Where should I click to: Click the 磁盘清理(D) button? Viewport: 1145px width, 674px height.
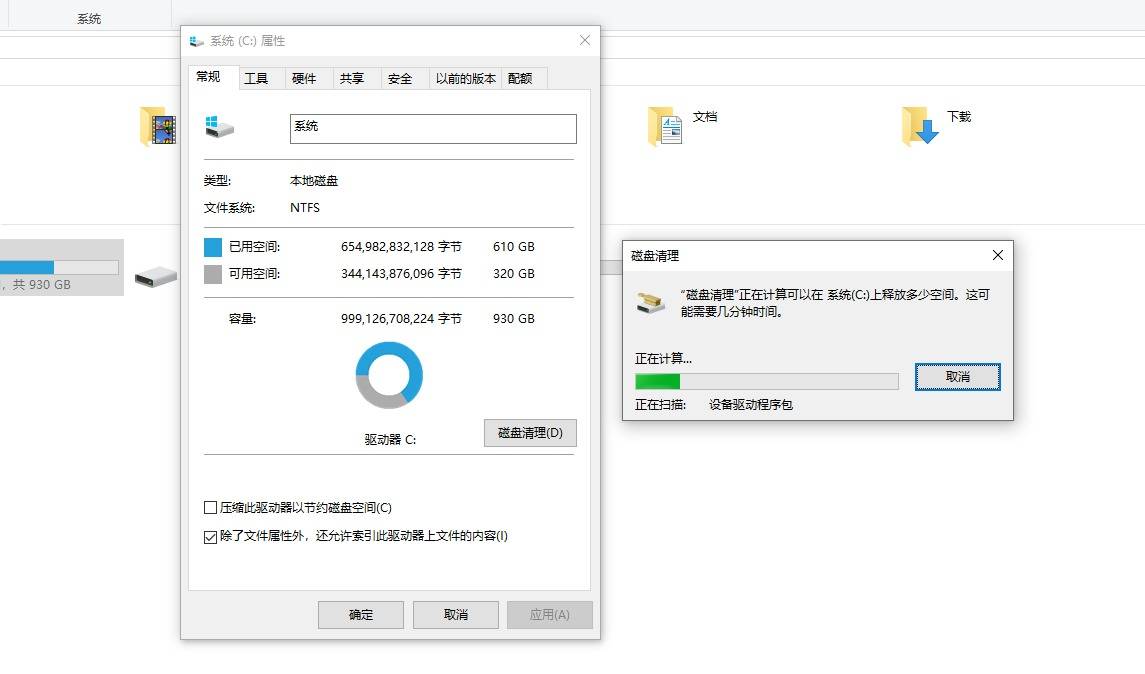(x=530, y=433)
